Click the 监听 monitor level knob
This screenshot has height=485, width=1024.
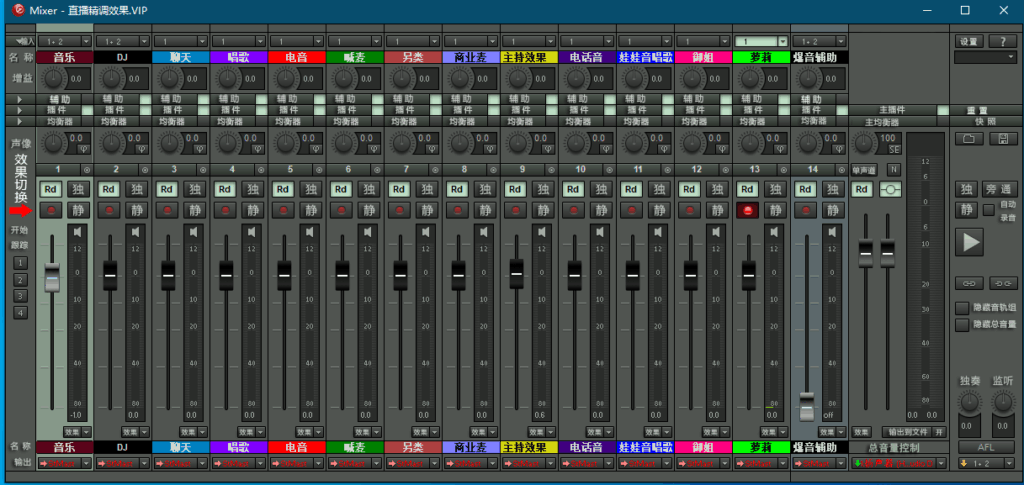coord(1002,402)
